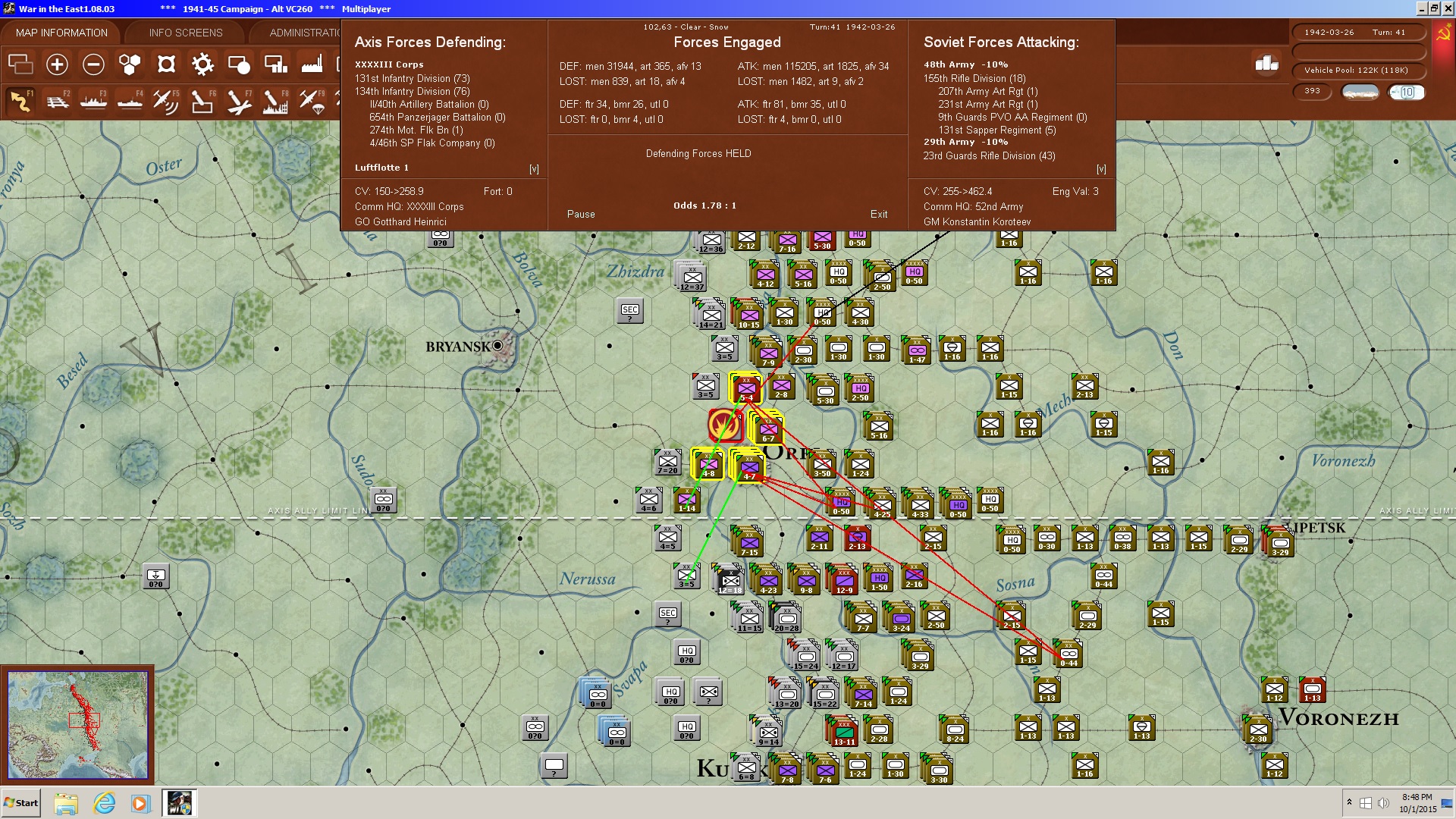
Task: Click the Vehicle Pool readout
Action: (x=1357, y=71)
